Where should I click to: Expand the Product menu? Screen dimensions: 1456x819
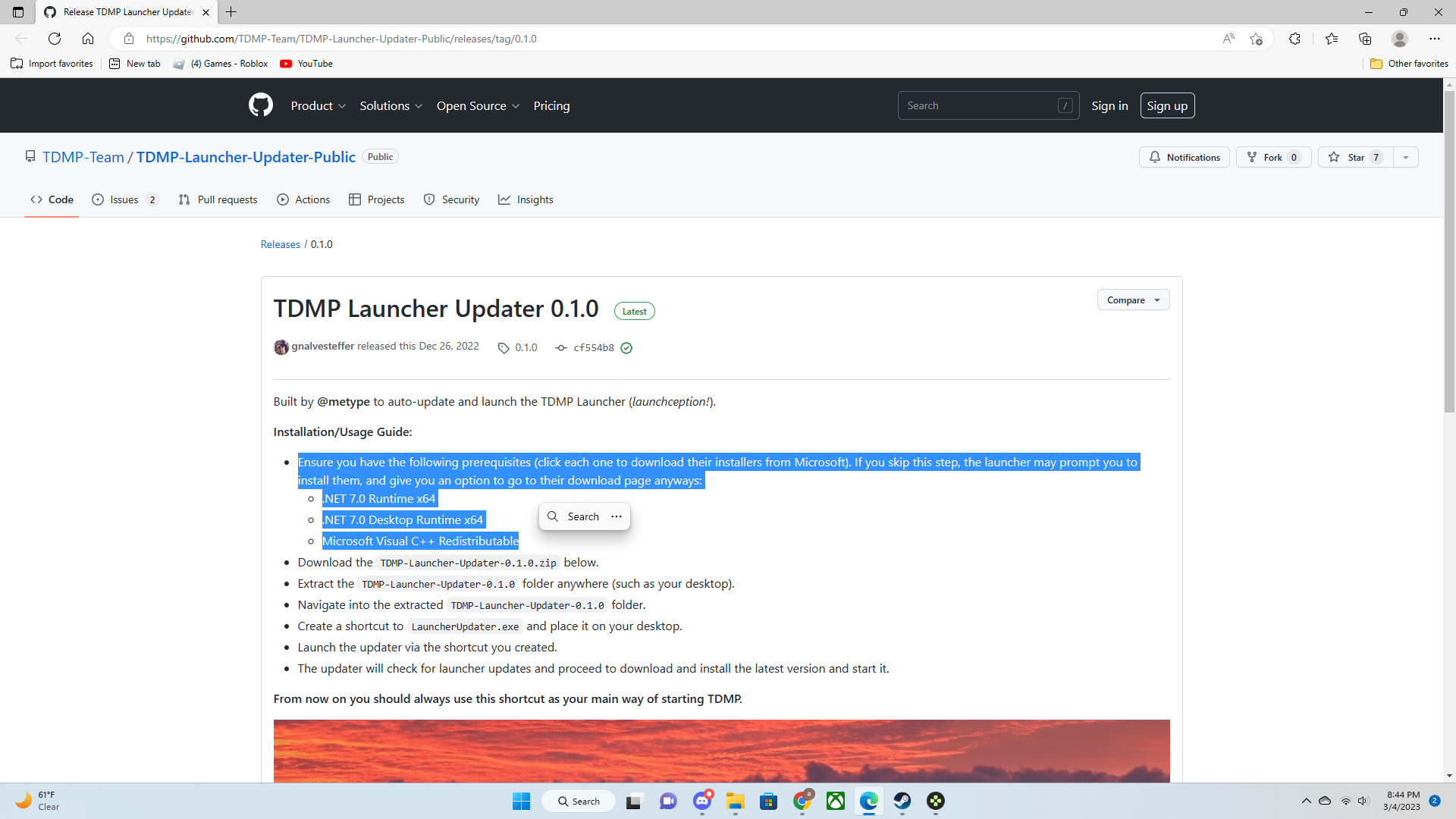tap(318, 106)
